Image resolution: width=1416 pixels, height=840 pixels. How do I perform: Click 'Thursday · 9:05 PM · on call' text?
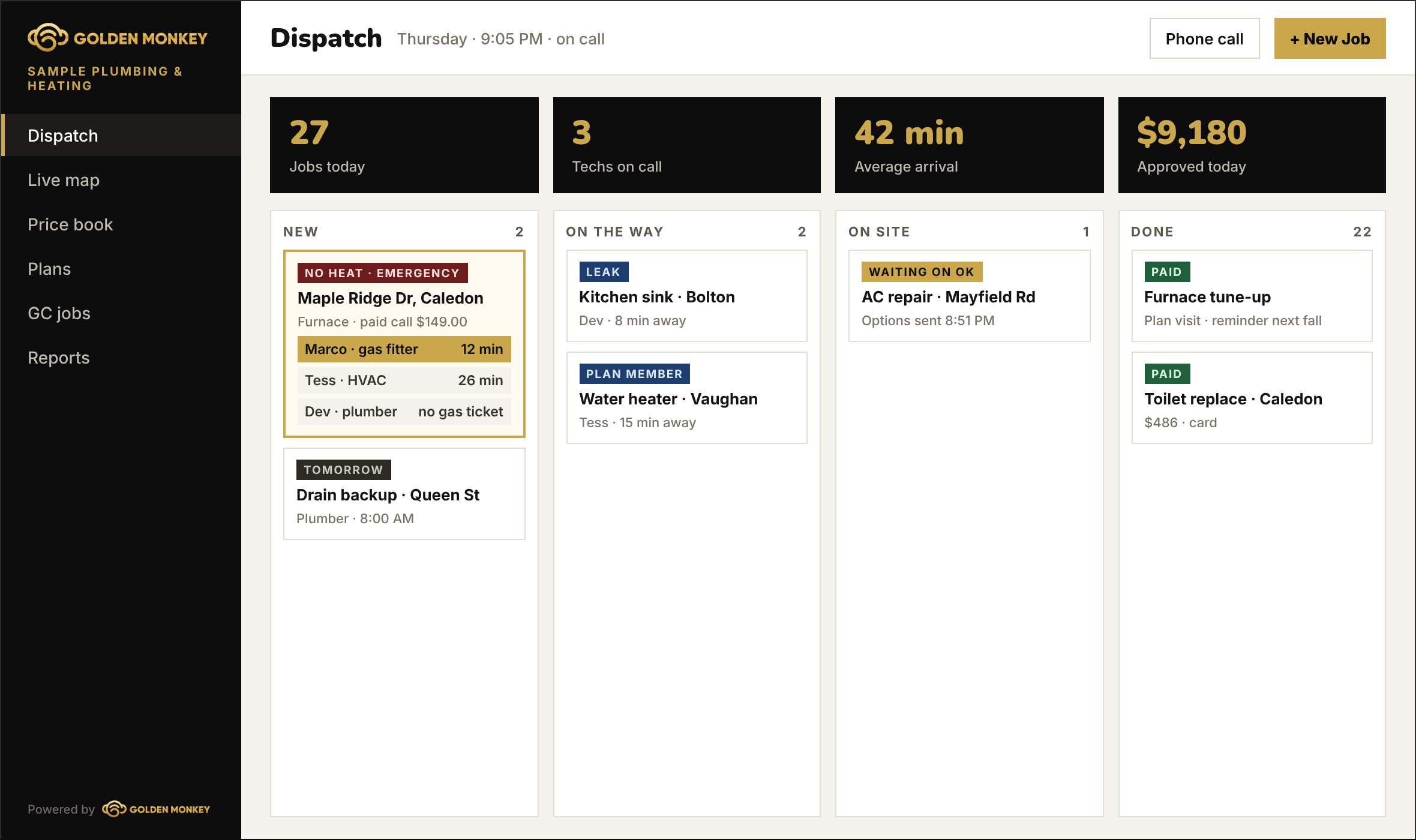point(500,39)
